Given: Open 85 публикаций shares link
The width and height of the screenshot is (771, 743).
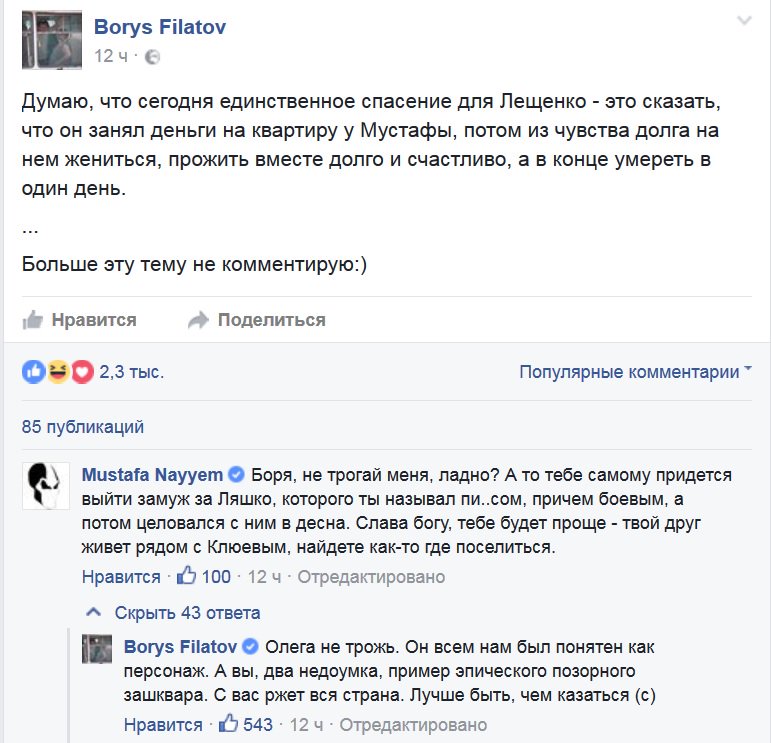Looking at the screenshot, I should click(x=83, y=427).
